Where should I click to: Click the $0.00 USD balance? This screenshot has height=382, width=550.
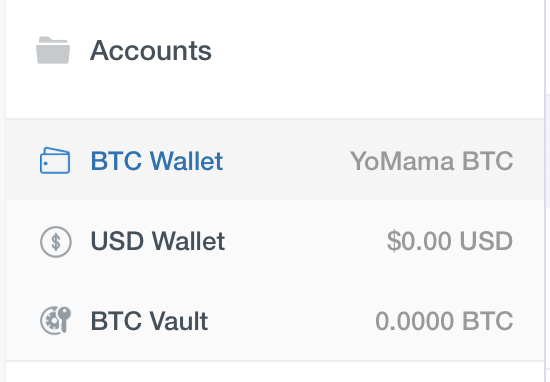(450, 241)
